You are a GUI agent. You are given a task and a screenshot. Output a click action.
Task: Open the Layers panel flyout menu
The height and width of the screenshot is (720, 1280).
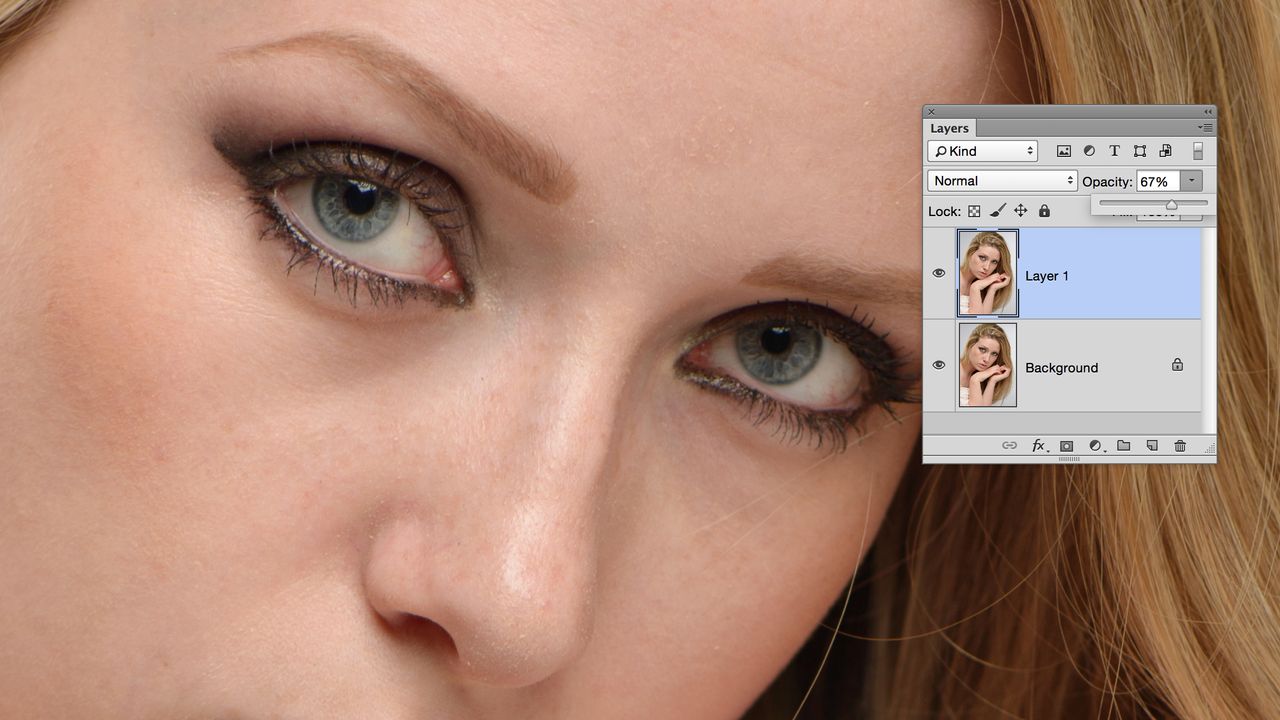click(1205, 128)
